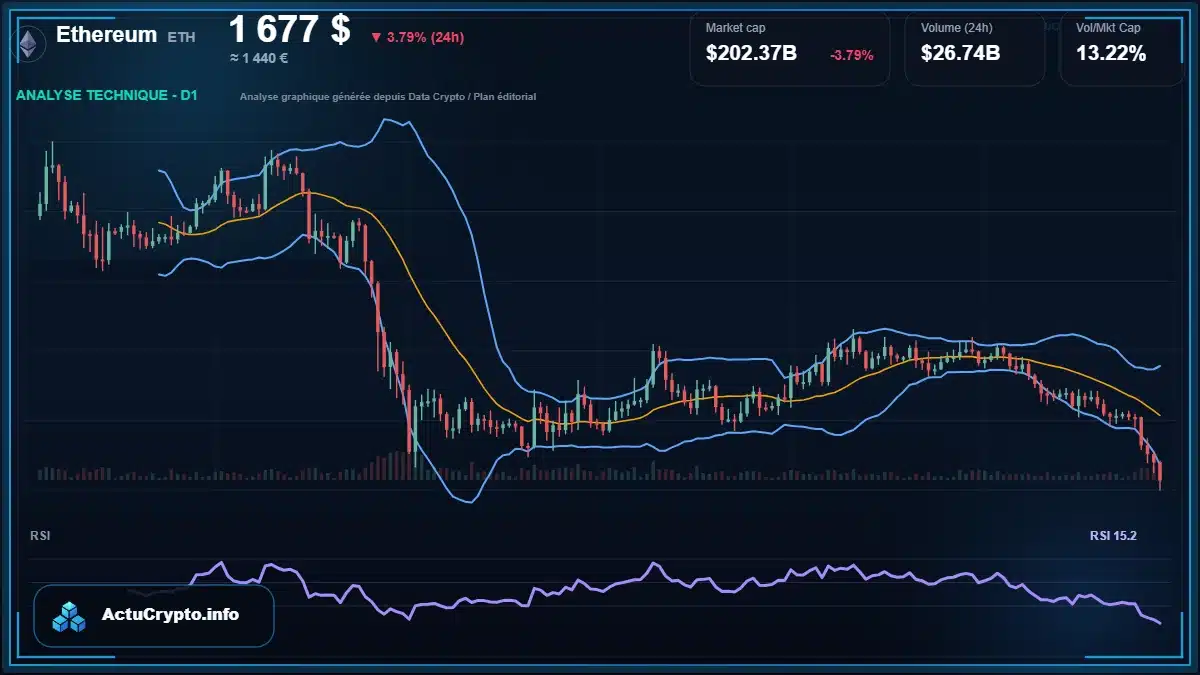Click the ActuCrypto.info site name
1200x675 pixels.
pyautogui.click(x=171, y=615)
